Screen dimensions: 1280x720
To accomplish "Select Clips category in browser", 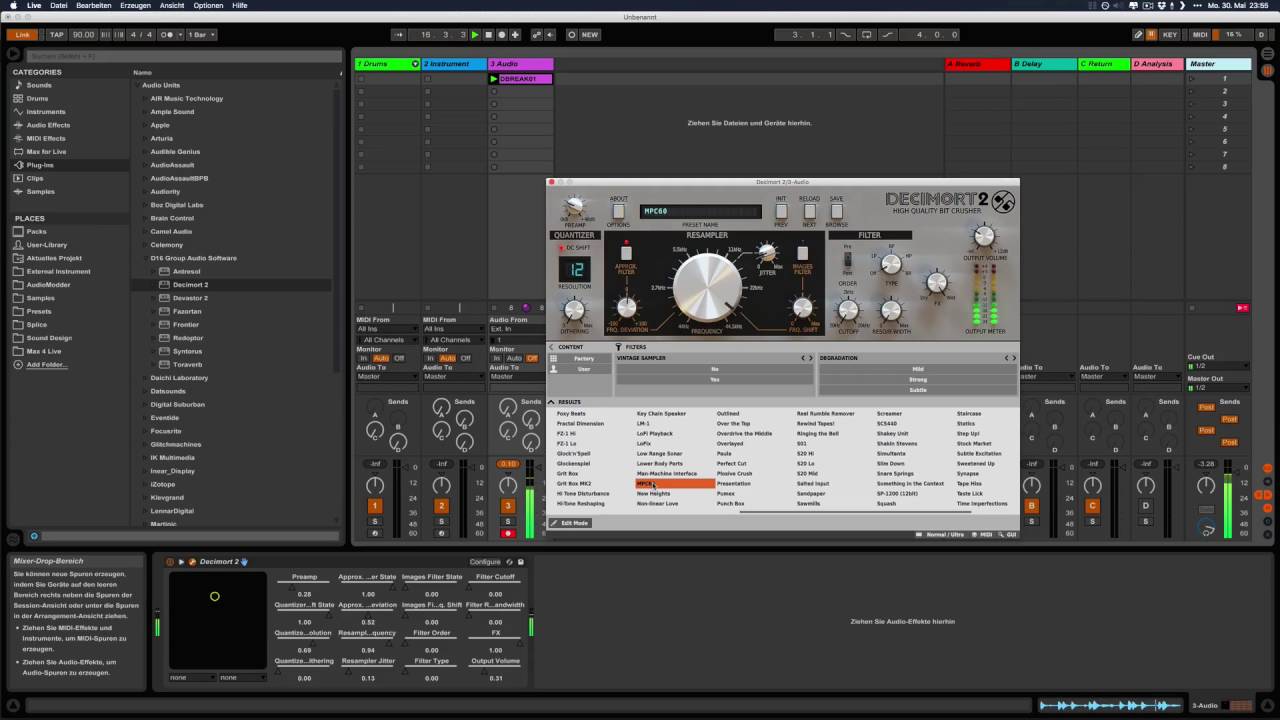I will coord(35,178).
